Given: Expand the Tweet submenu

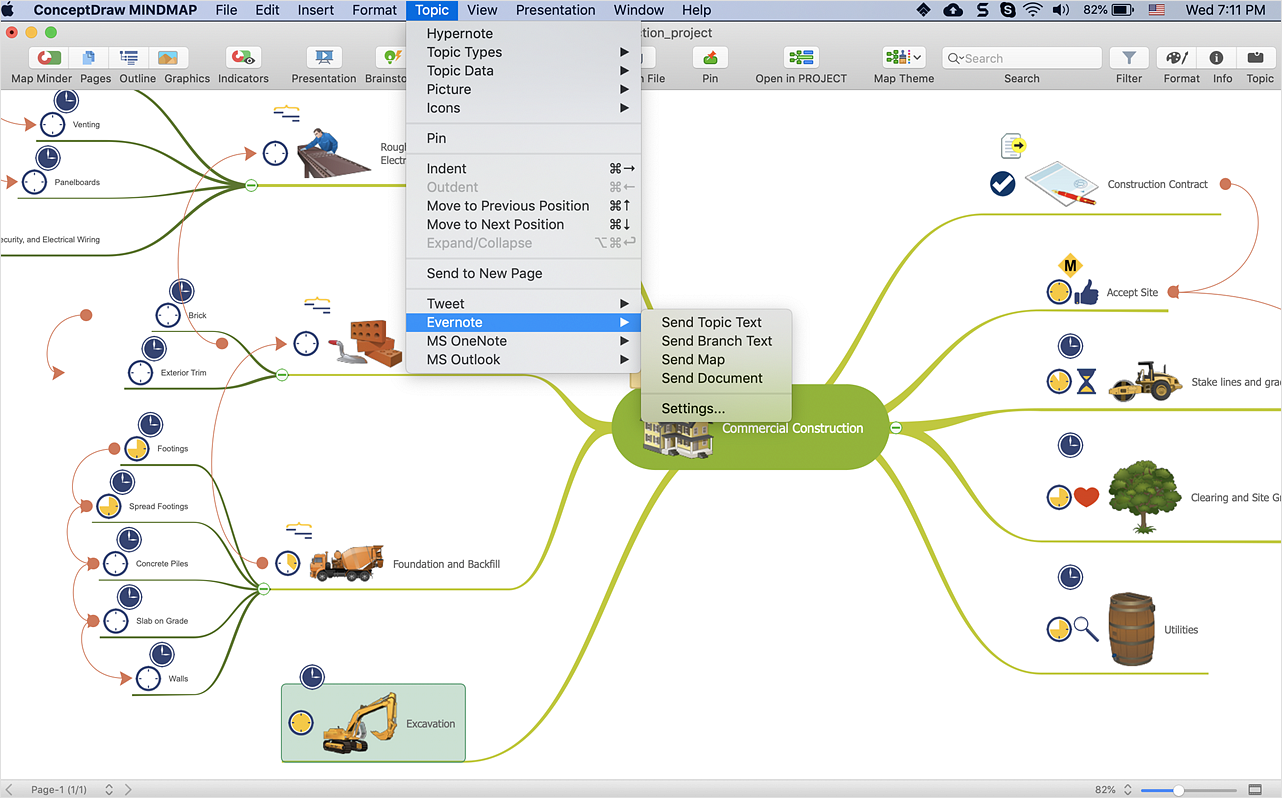Looking at the screenshot, I should [523, 304].
